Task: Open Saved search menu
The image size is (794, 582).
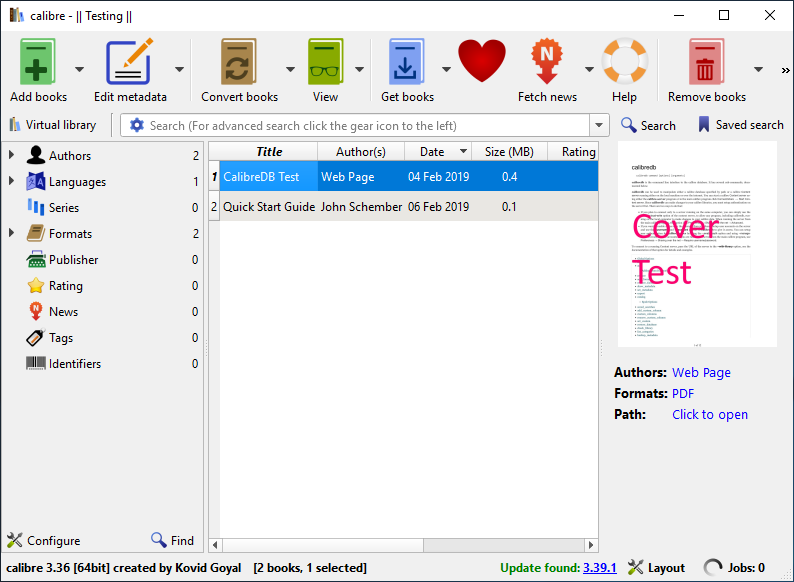Action: 741,125
